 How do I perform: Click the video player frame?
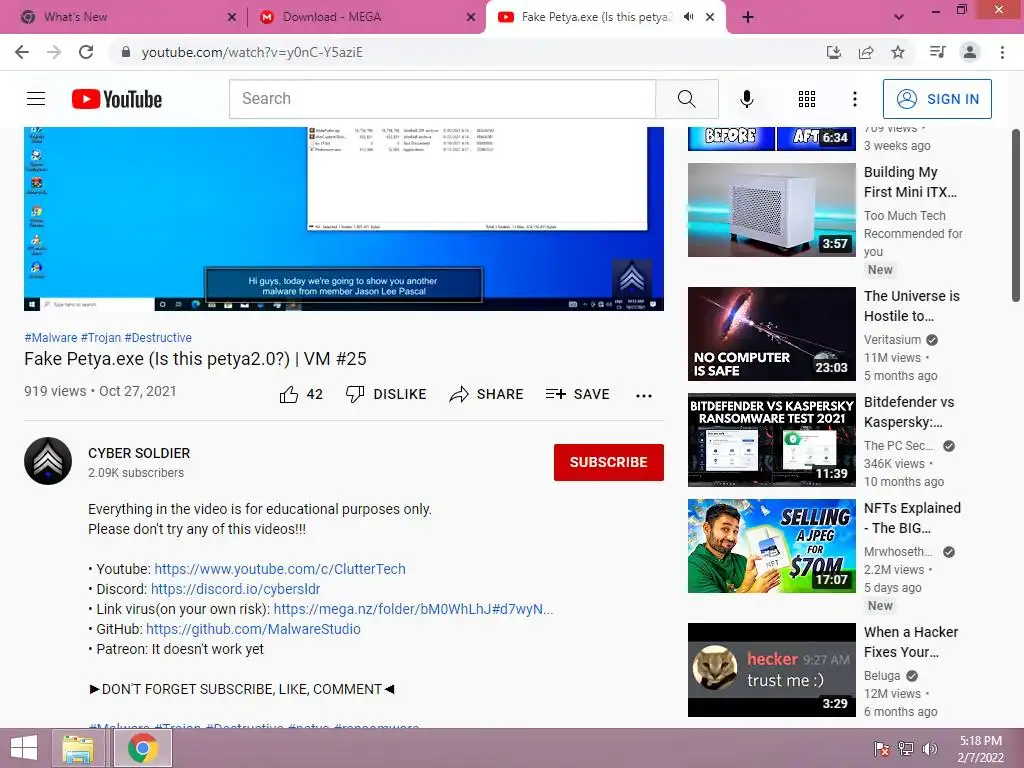pyautogui.click(x=344, y=219)
